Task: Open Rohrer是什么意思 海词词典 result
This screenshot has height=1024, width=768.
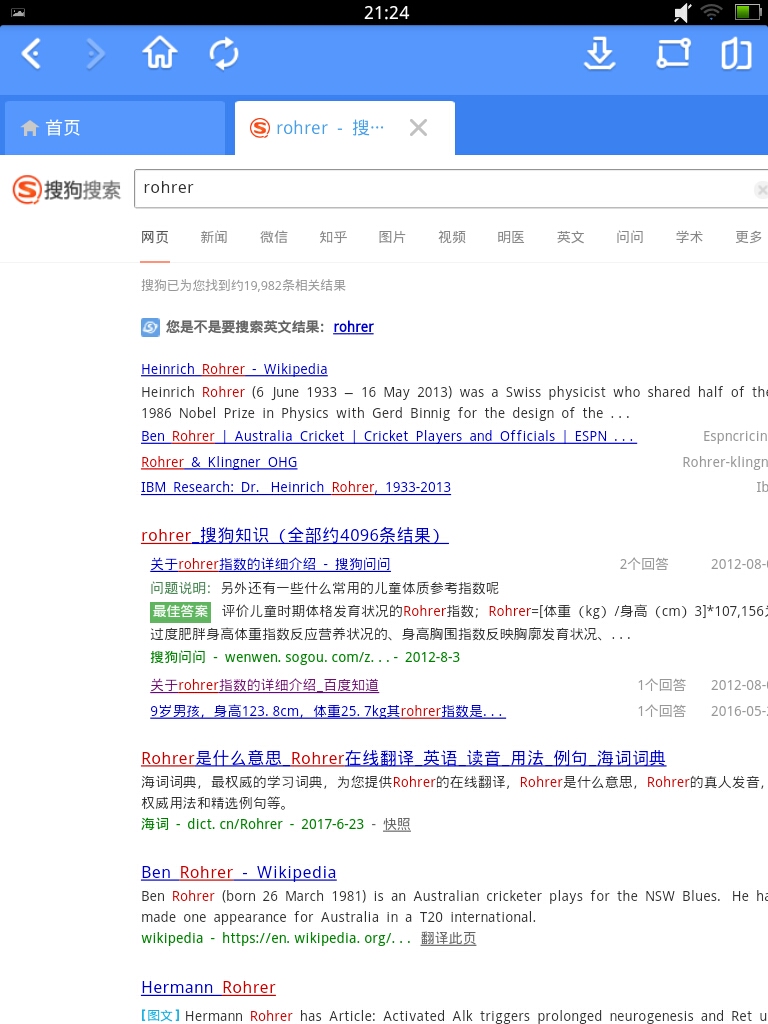Action: (x=404, y=758)
